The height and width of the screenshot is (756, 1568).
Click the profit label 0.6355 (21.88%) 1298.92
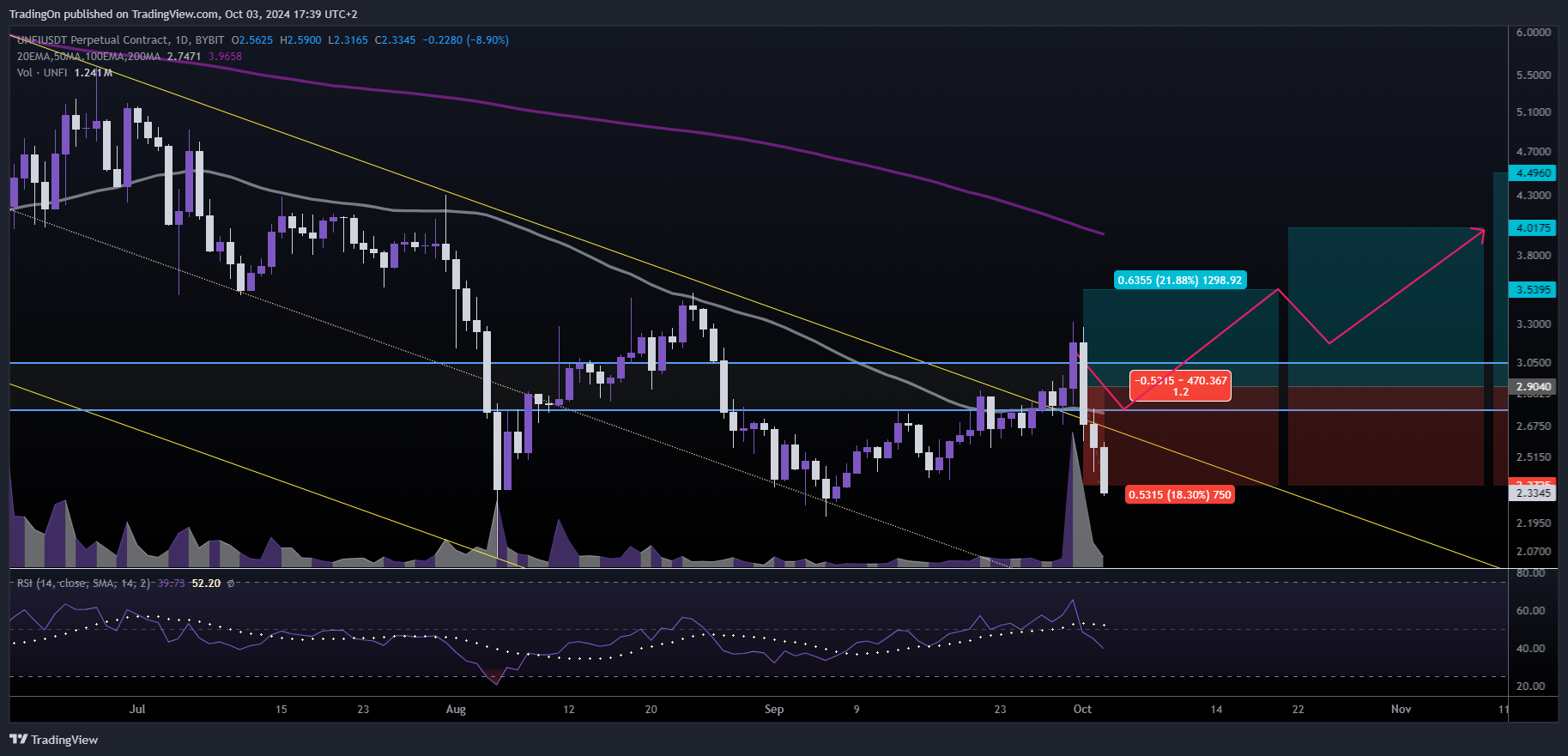(x=1180, y=281)
